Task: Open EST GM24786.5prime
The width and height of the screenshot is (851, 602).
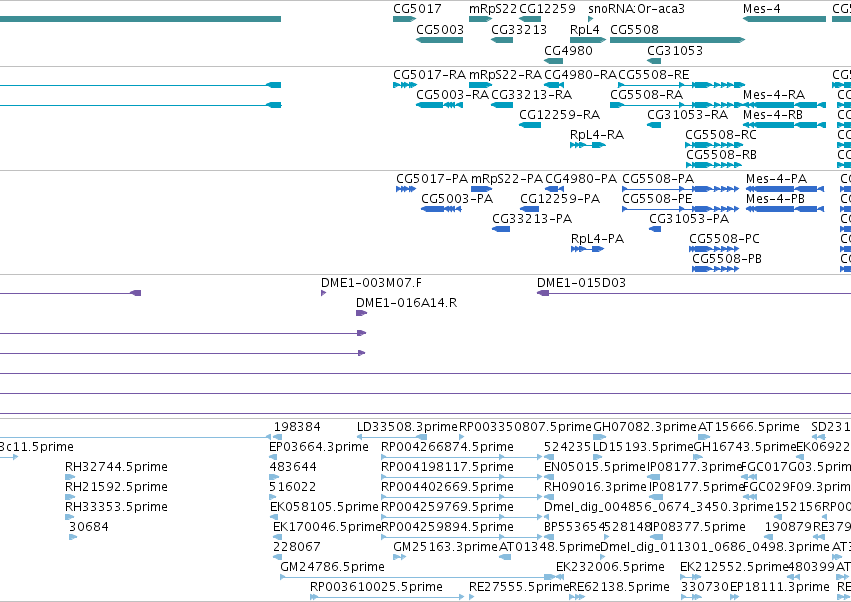Action: [x=332, y=567]
